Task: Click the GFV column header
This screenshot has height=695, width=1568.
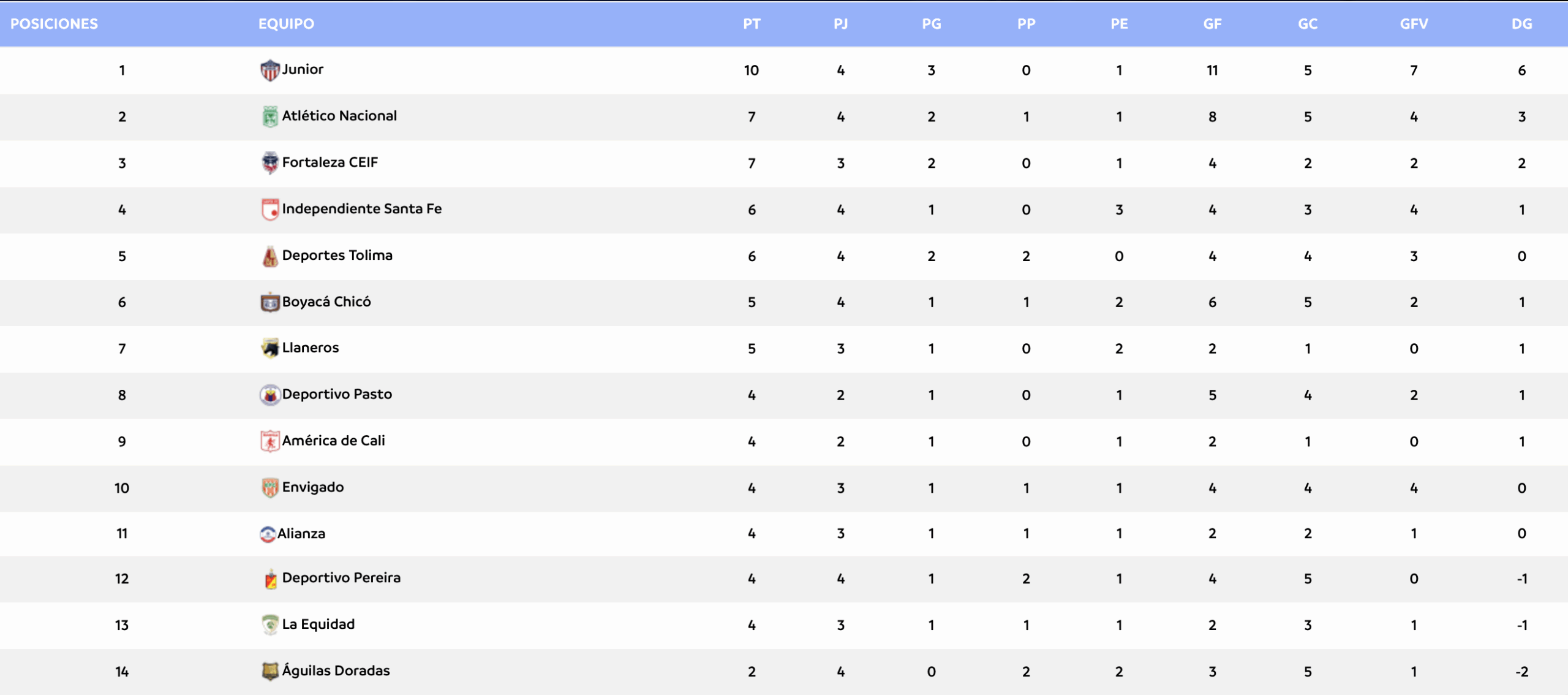Action: [1414, 24]
